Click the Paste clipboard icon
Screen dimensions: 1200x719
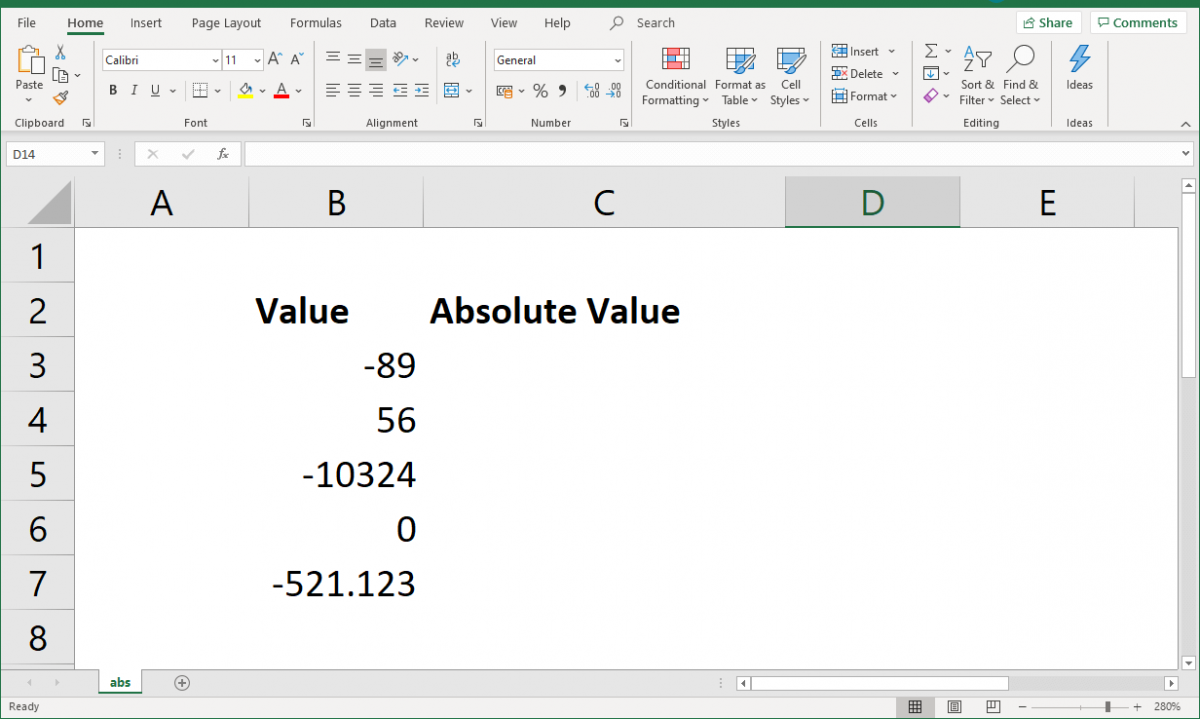29,62
